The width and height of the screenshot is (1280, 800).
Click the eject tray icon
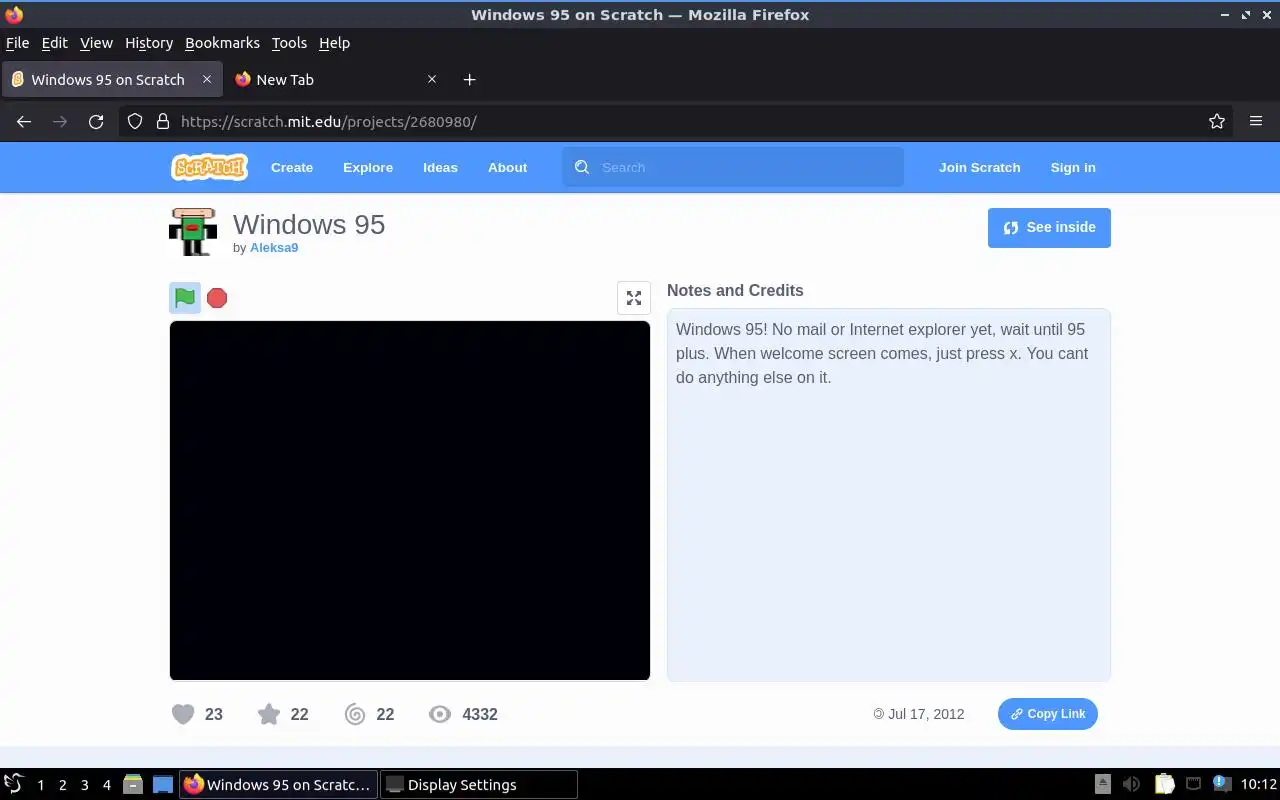1102,785
